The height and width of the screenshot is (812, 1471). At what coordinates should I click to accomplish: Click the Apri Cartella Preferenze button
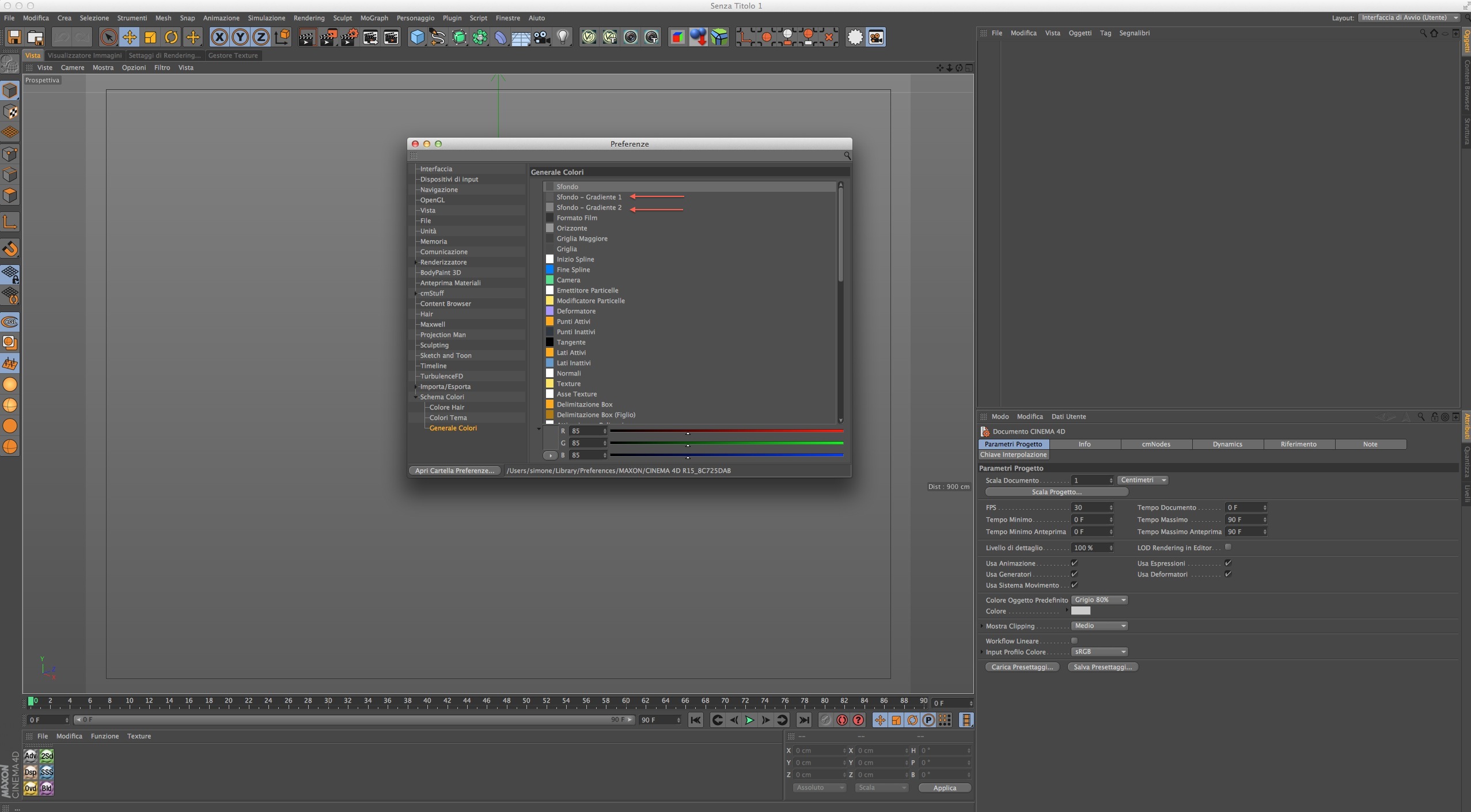point(454,470)
